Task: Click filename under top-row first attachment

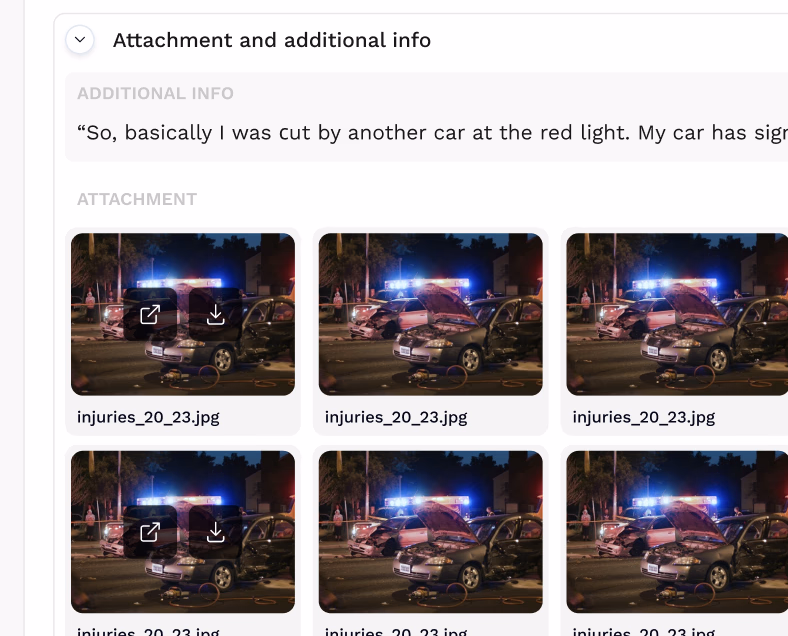Action: click(148, 417)
